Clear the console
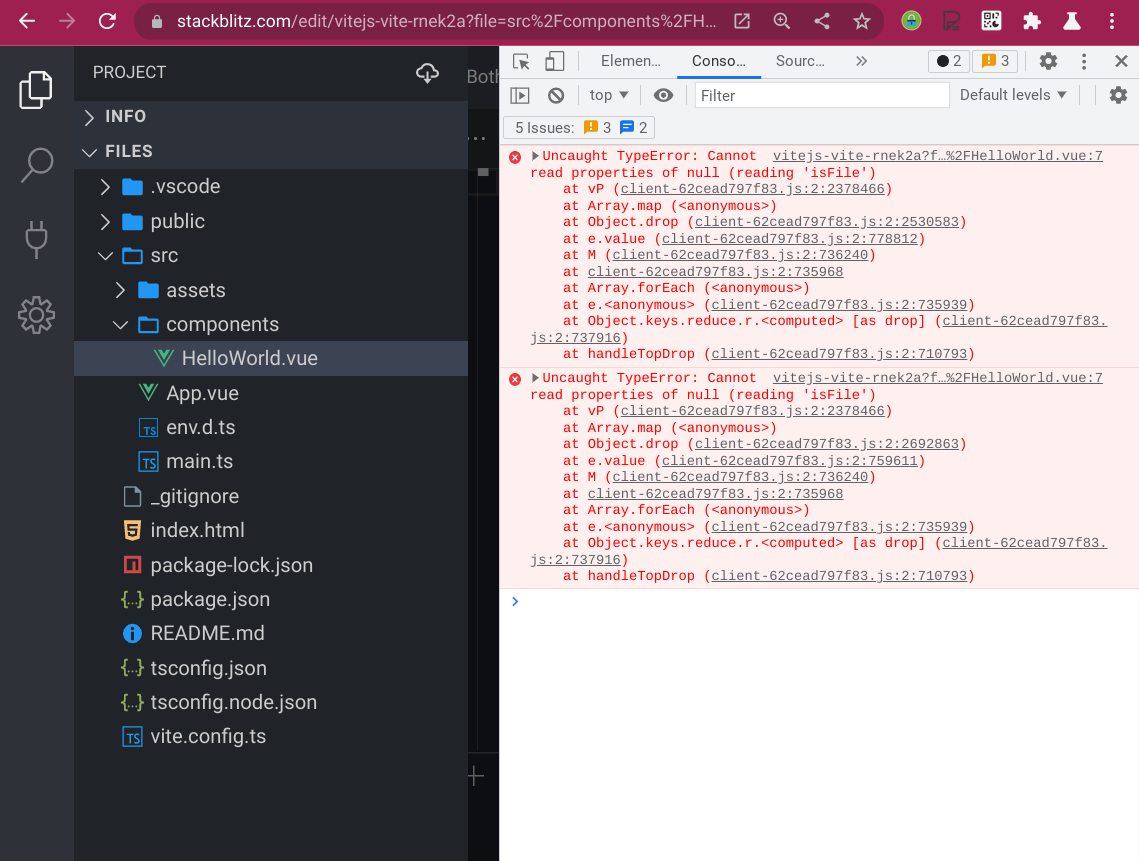The height and width of the screenshot is (861, 1139). click(556, 95)
